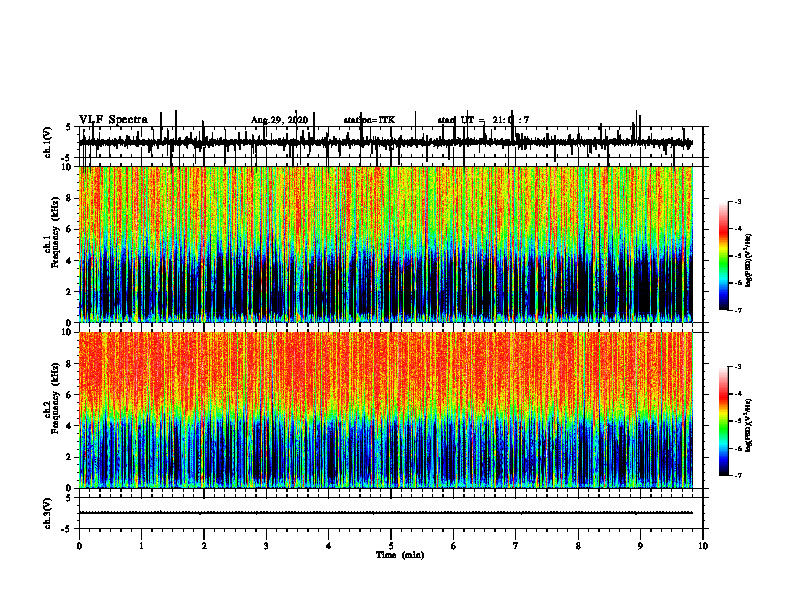Click the "0" tick on the time axis
792x612 pixels.
click(79, 546)
